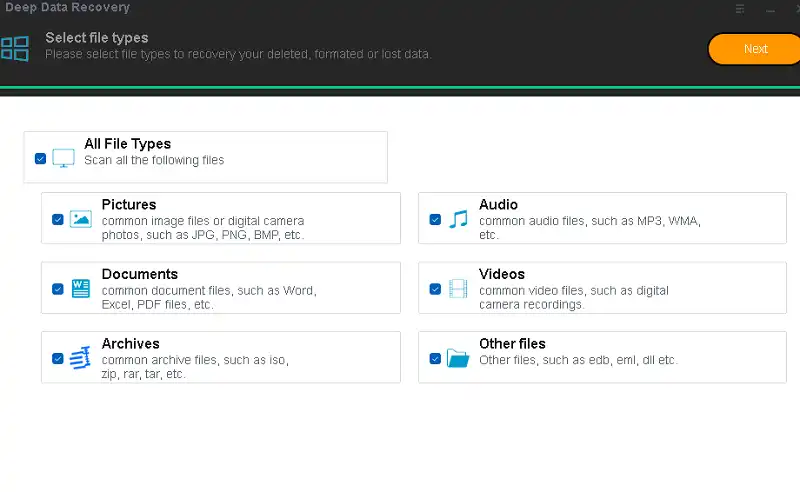Screen dimensions: 800x492
Task: Click the Other files folder icon
Action: click(x=458, y=358)
